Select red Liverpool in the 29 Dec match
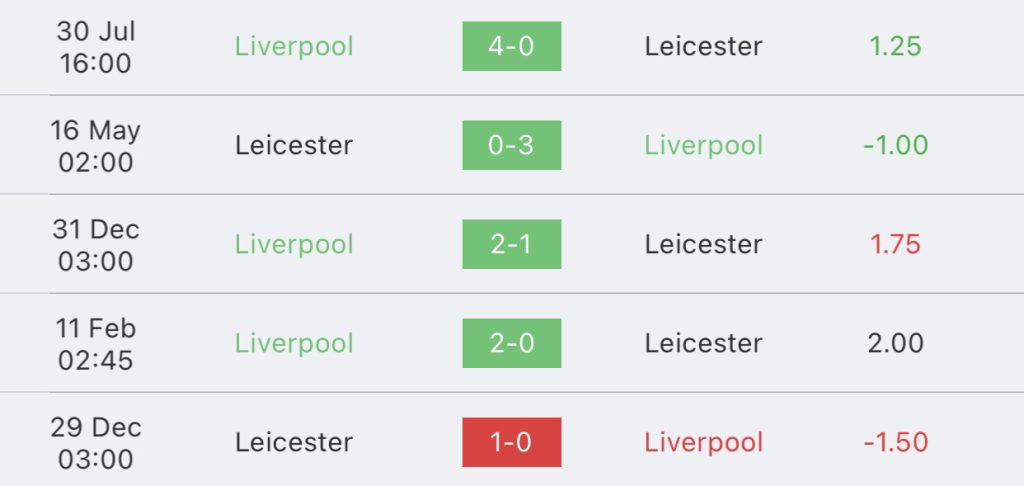 (703, 442)
